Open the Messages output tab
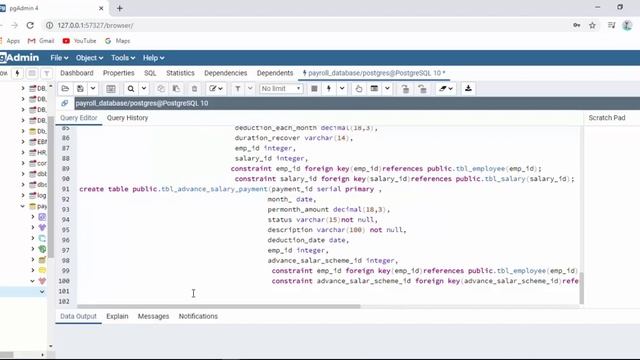 click(x=153, y=316)
